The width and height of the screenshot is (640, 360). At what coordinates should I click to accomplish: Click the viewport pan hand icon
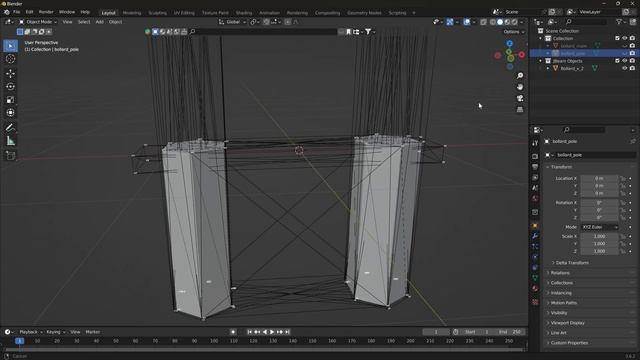tap(520, 87)
